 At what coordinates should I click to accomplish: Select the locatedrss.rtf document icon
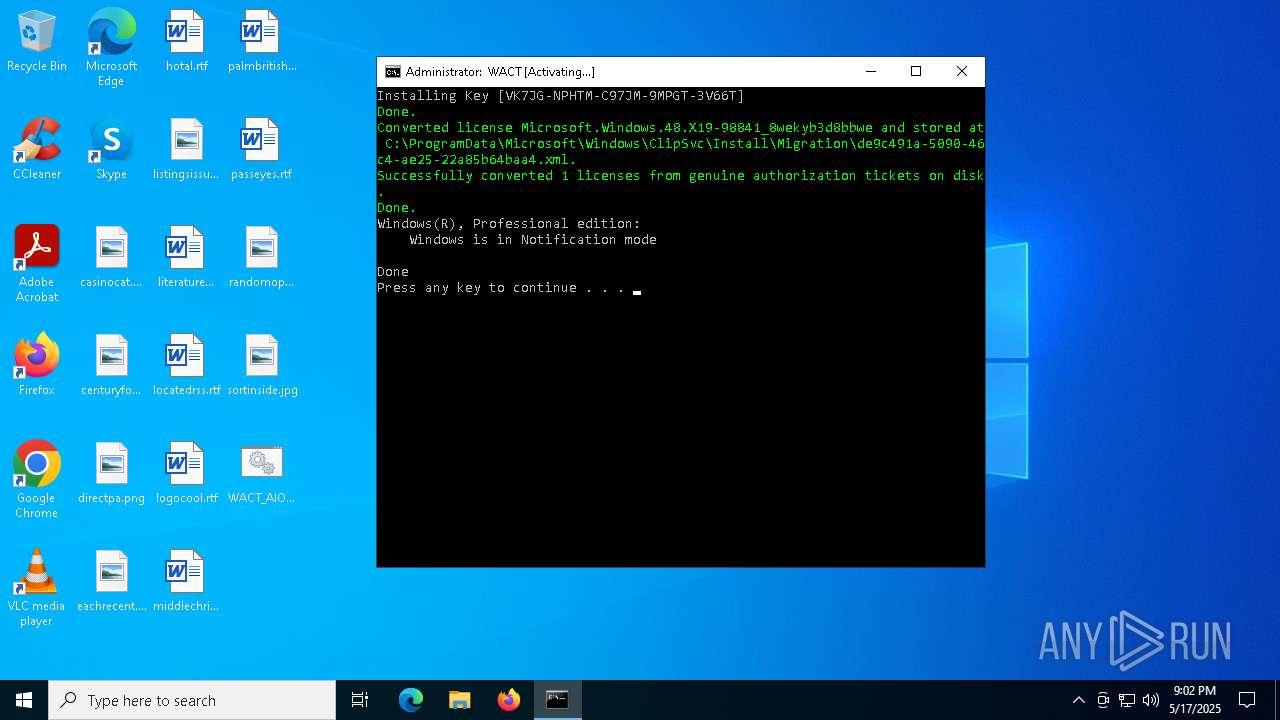186,365
